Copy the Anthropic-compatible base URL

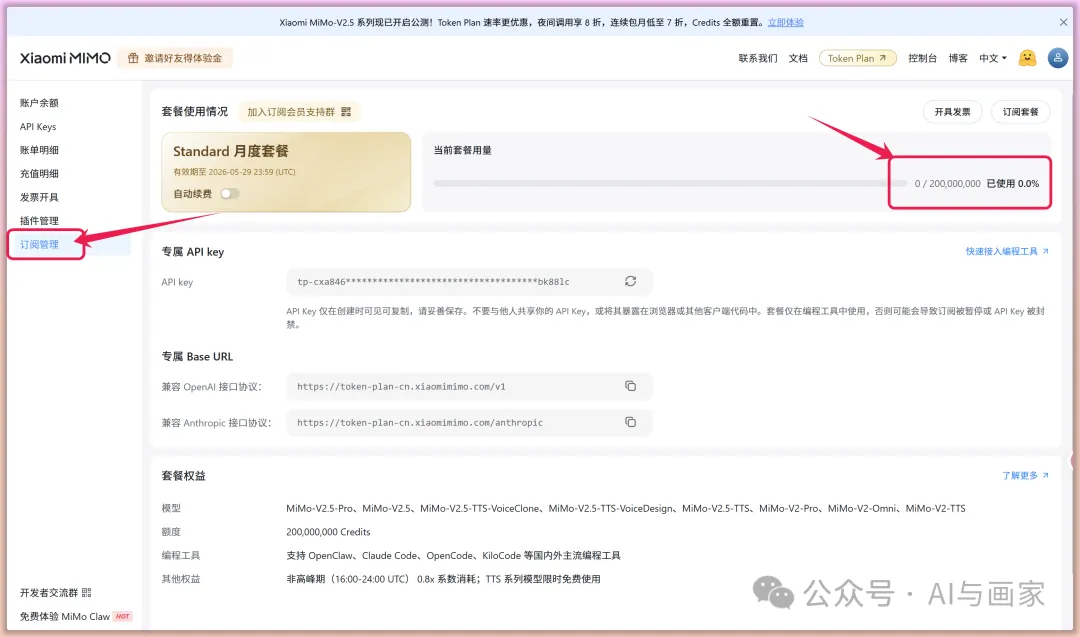click(630, 421)
